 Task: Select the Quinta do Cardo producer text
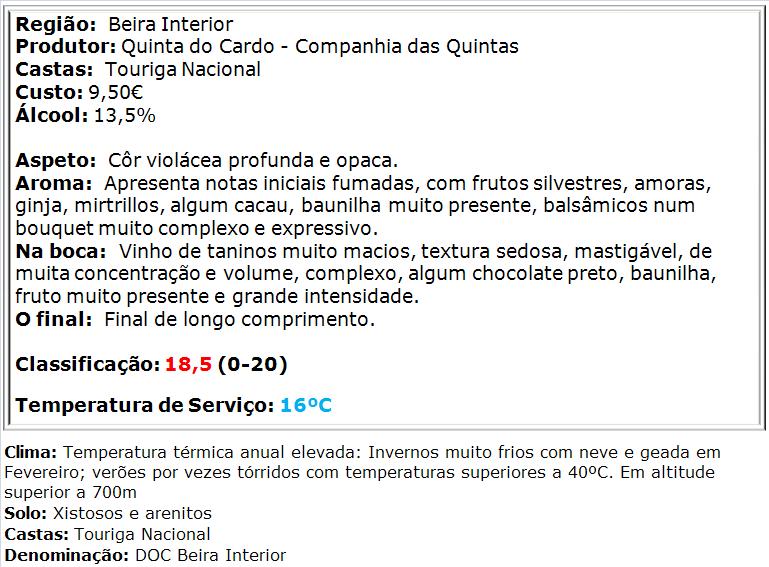click(x=198, y=46)
